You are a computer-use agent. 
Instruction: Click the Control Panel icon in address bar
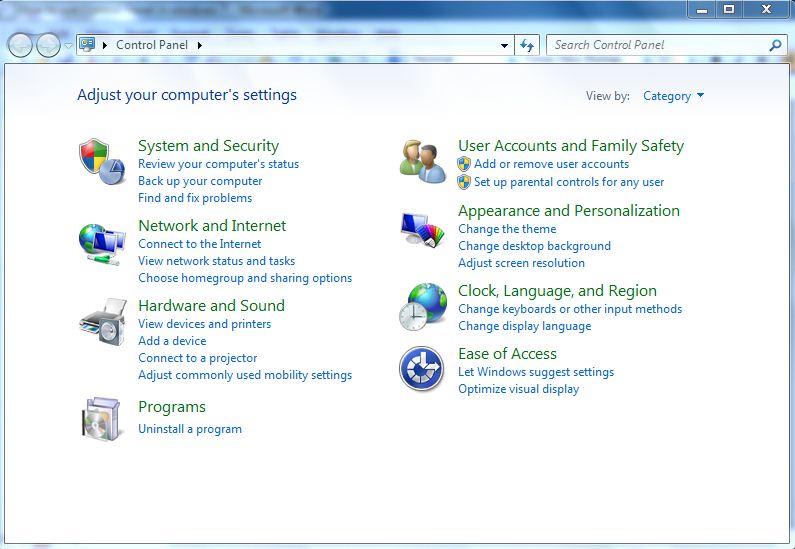[87, 45]
